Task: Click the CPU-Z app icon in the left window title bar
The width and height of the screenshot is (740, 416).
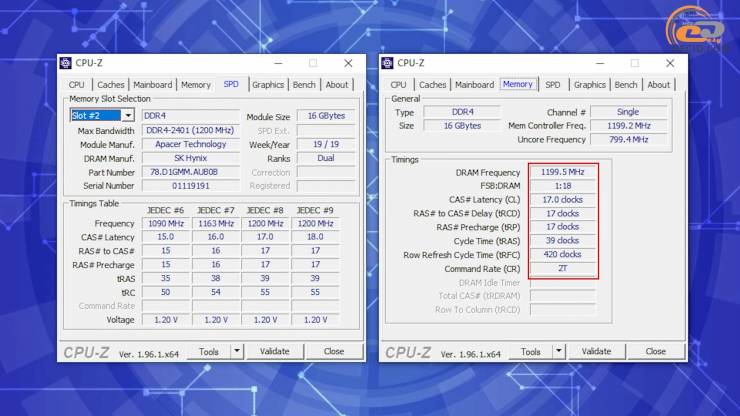Action: tap(66, 63)
